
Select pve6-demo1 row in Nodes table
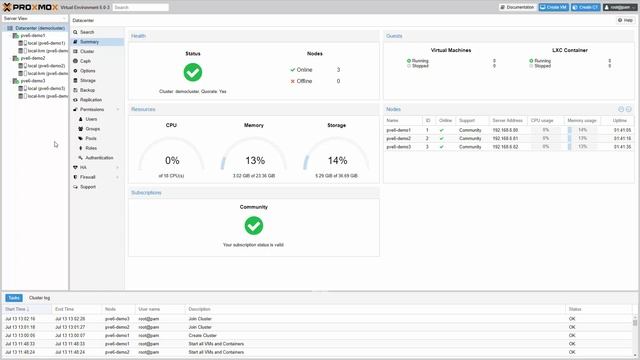(x=509, y=130)
